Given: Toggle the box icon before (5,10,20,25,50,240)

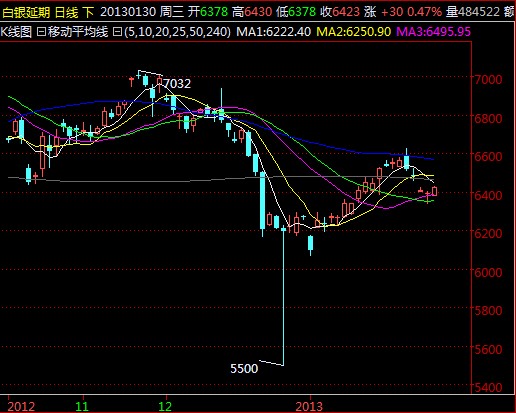Looking at the screenshot, I should click(x=117, y=32).
